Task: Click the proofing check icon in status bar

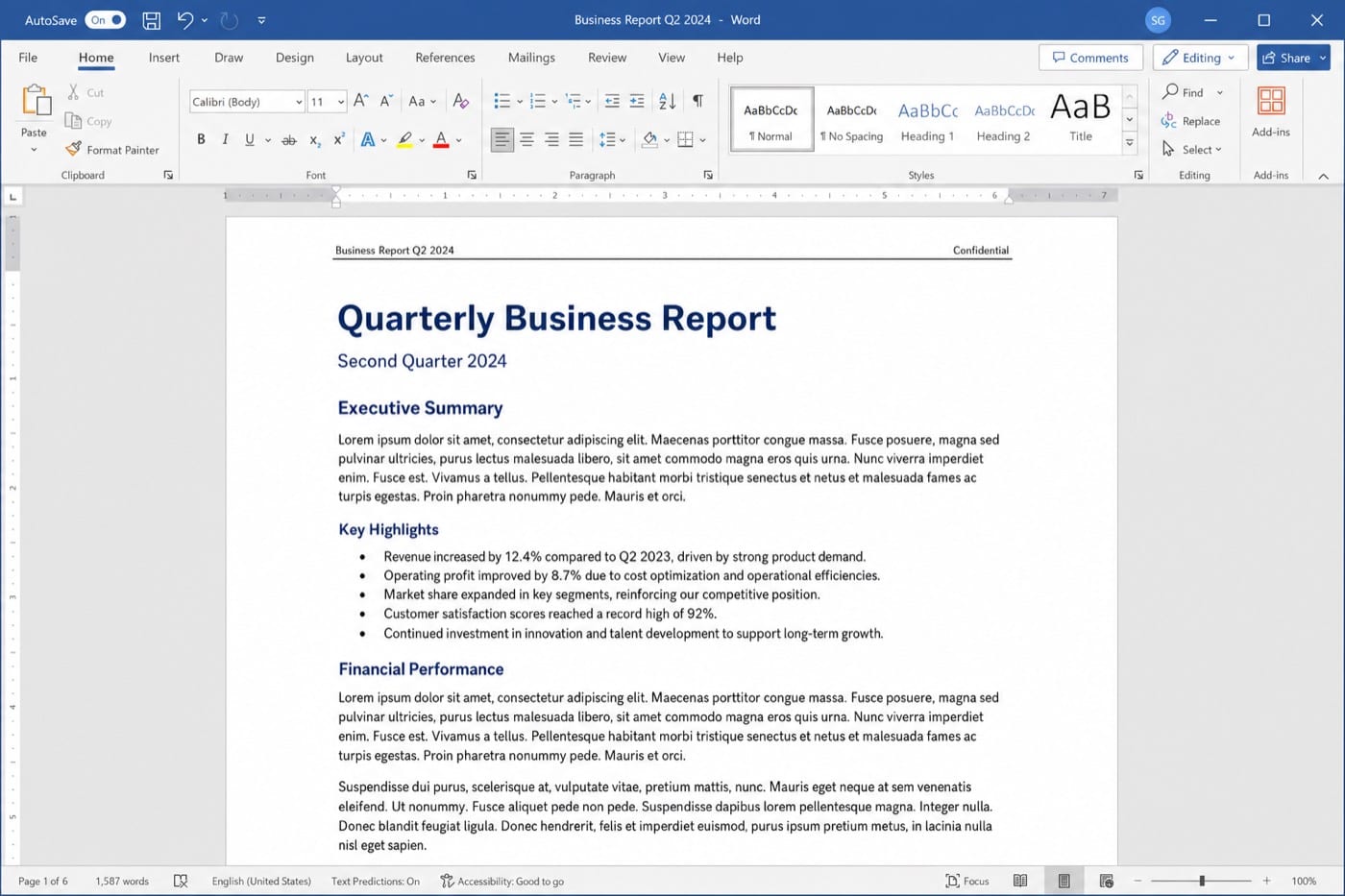Action: [x=181, y=881]
